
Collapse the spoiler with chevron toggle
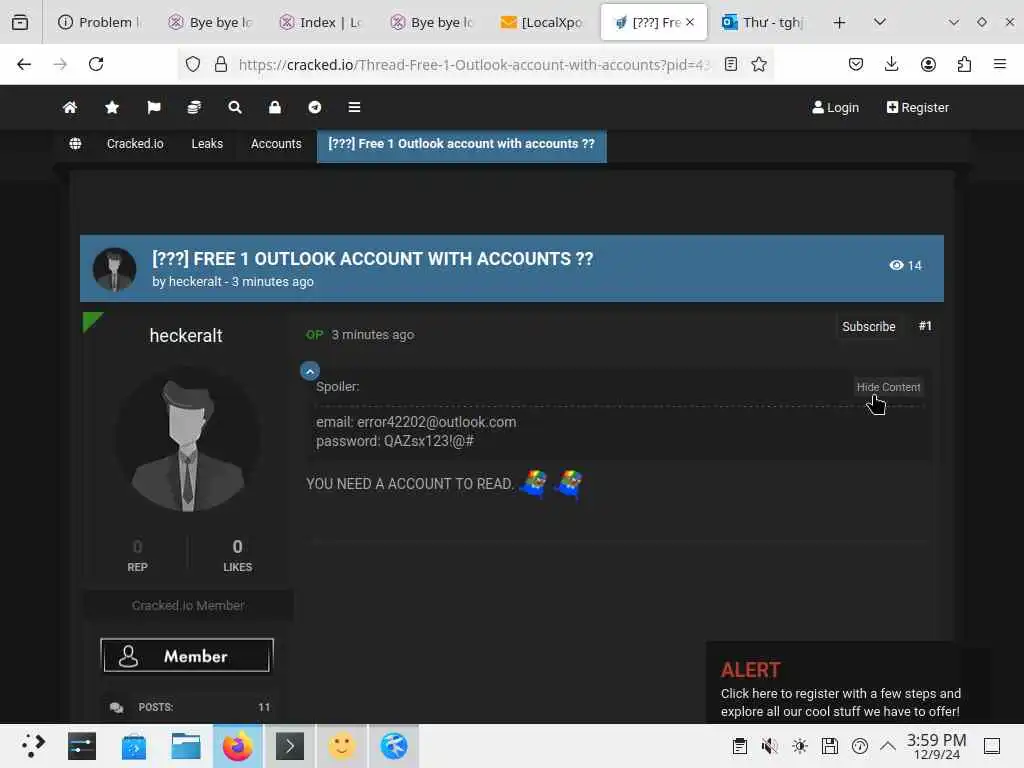click(310, 371)
